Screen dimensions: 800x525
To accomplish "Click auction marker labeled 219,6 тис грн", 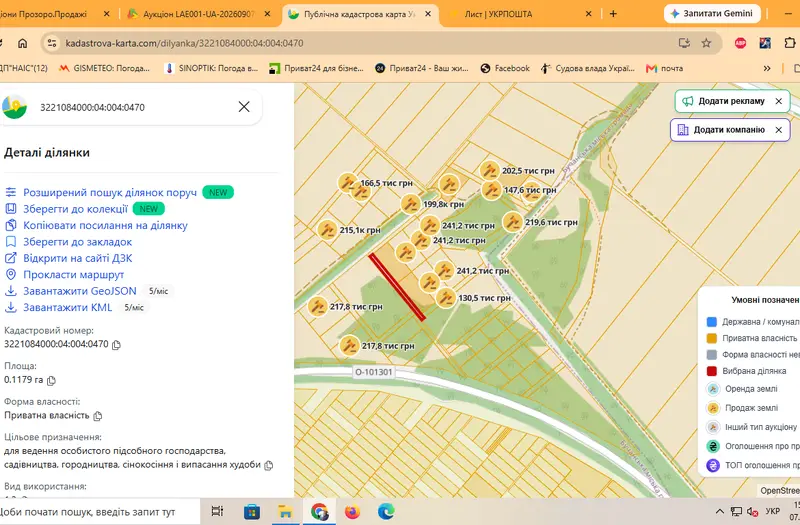I will click(x=512, y=222).
